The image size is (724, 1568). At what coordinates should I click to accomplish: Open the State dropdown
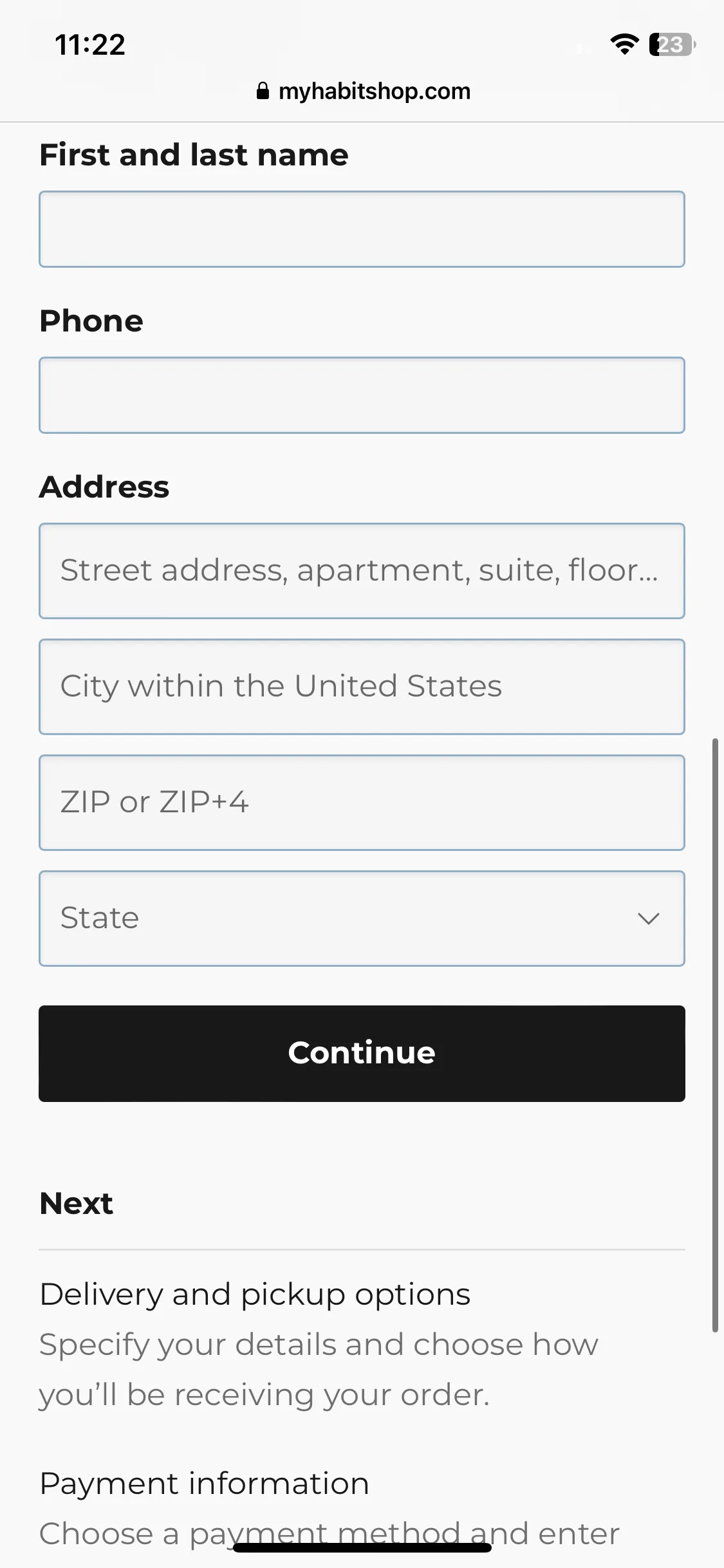[362, 919]
